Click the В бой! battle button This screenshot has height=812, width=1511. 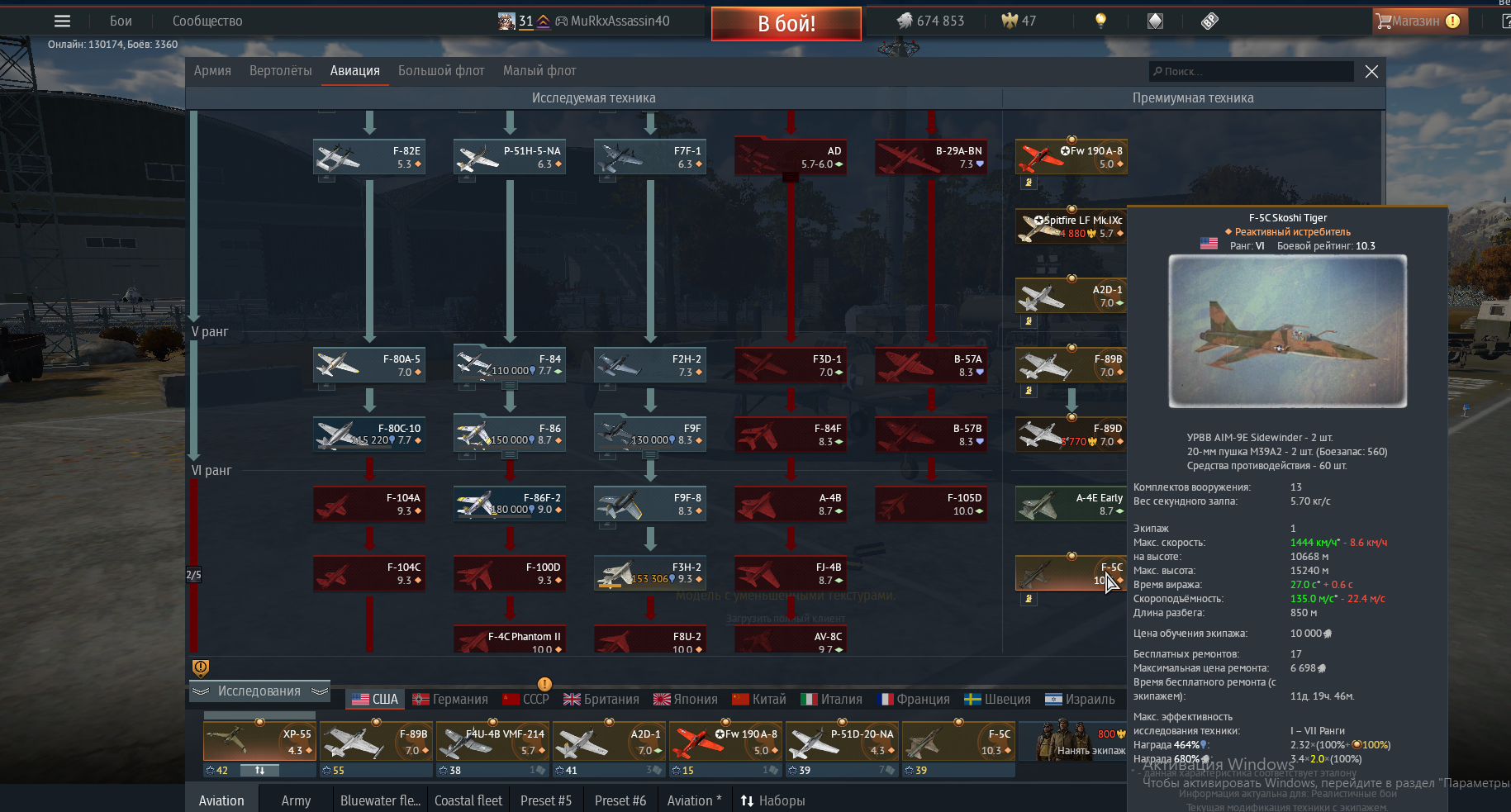[786, 23]
